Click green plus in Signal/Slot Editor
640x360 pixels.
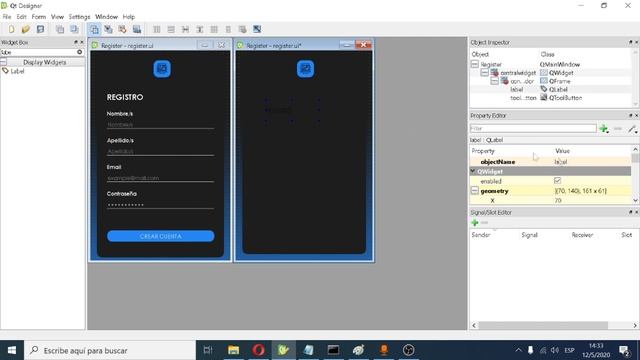click(x=475, y=223)
